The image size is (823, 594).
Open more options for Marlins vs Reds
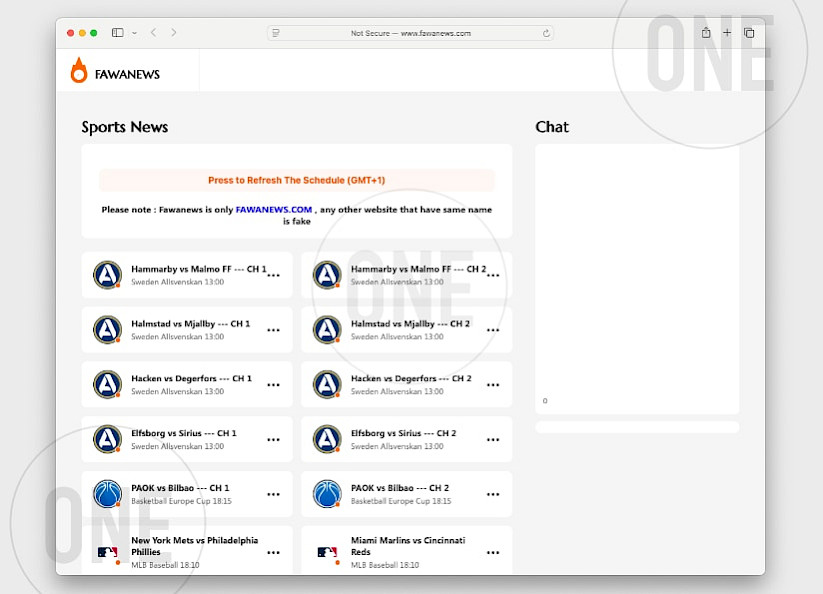(x=493, y=553)
